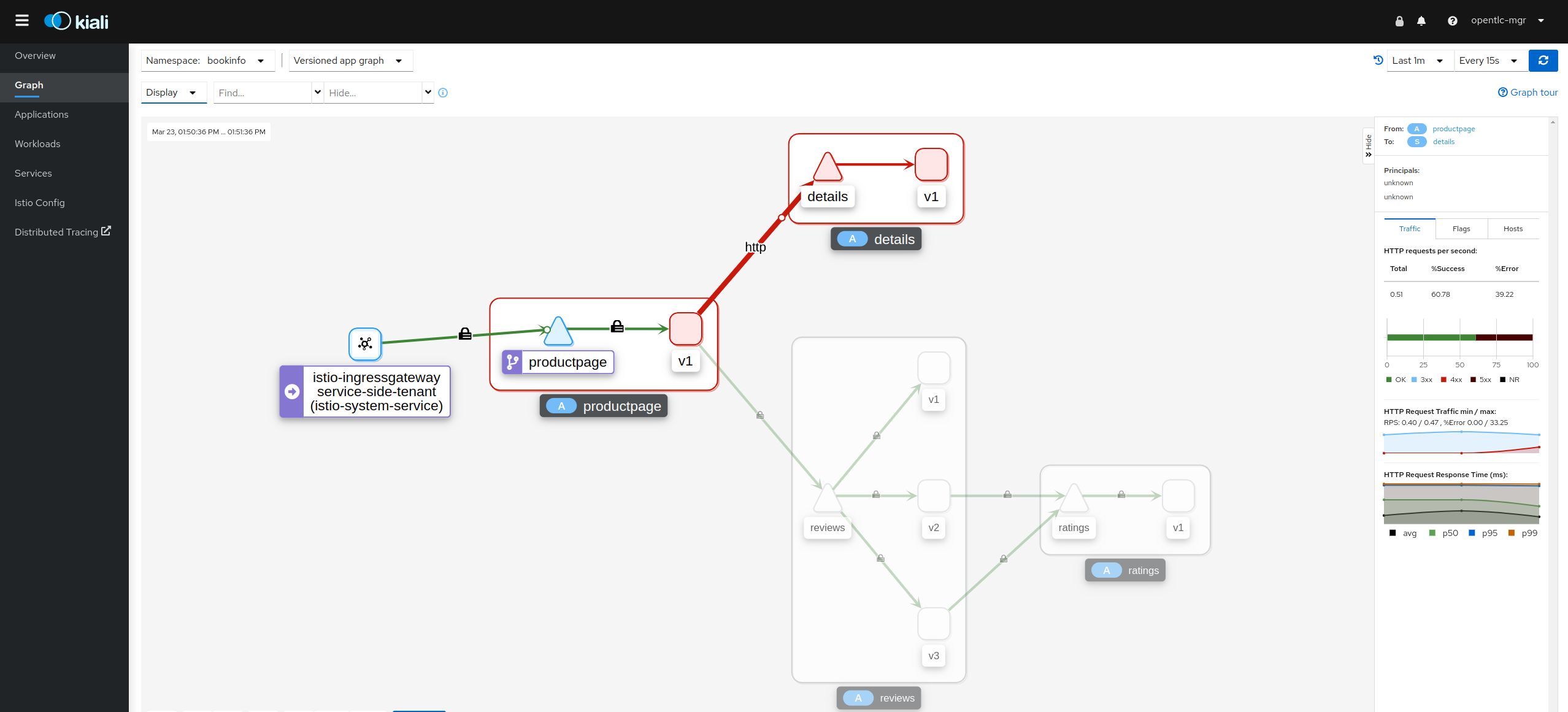
Task: Open the Every 15s refresh interval dropdown
Action: 1491,61
